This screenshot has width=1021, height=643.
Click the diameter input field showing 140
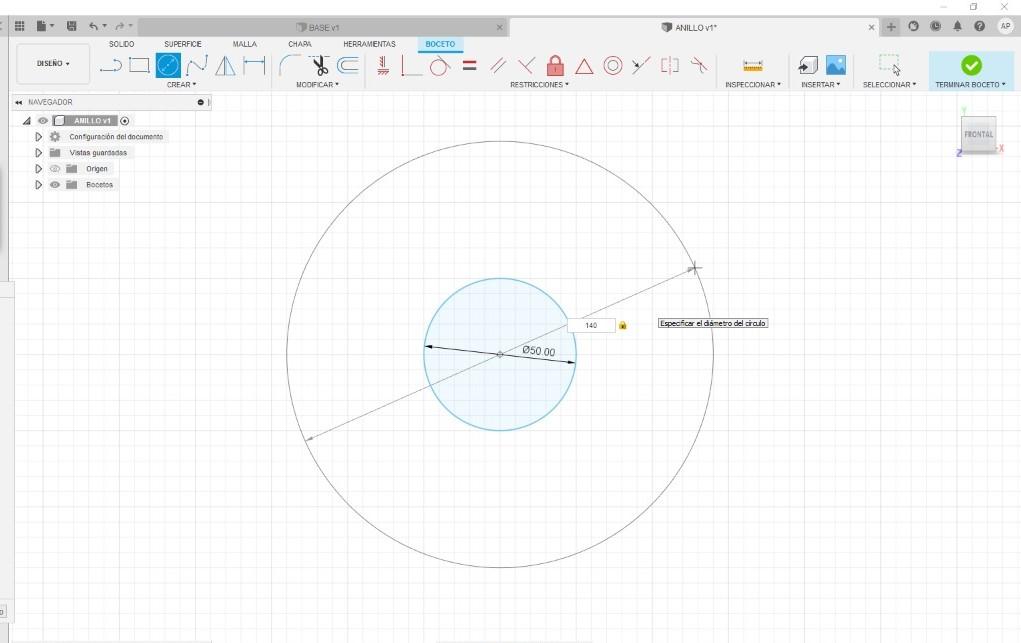click(x=591, y=325)
